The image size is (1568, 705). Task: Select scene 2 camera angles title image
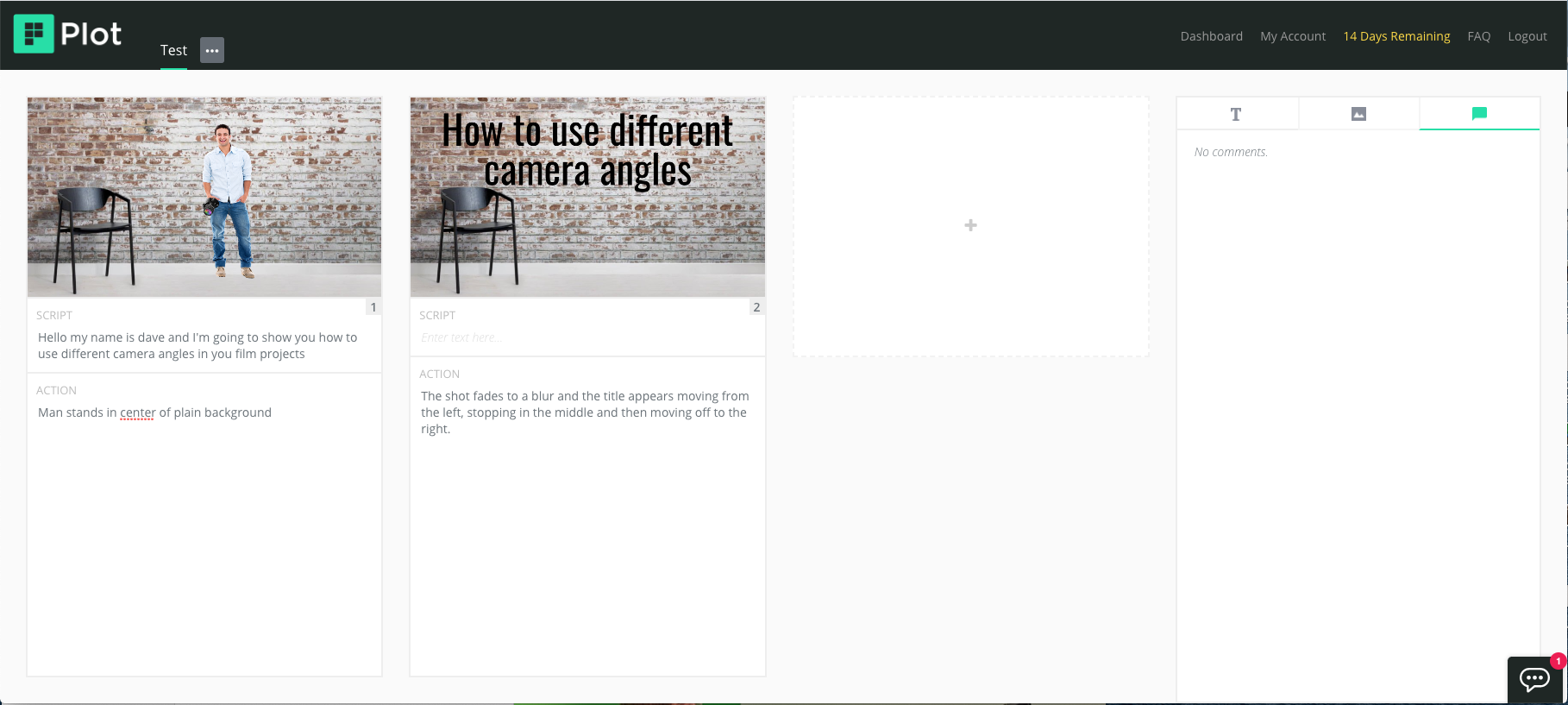pyautogui.click(x=587, y=197)
